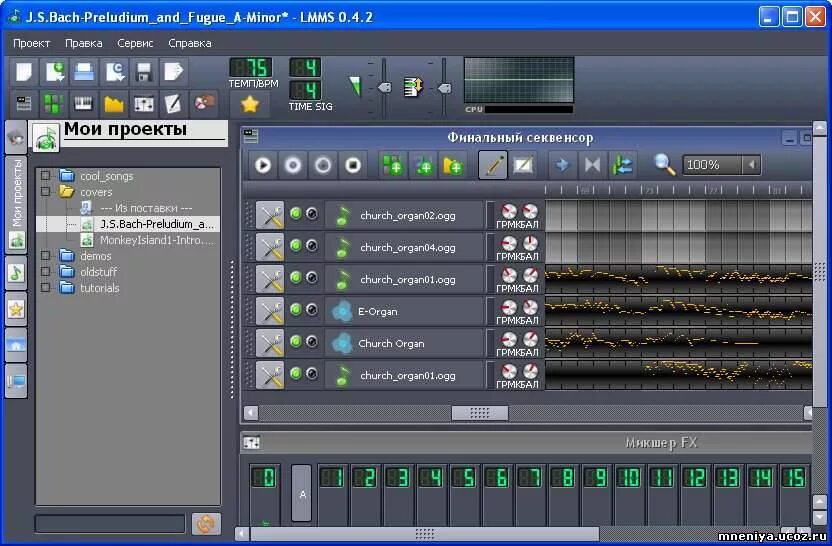This screenshot has height=546, width=832.
Task: Expand the cool_songs folder
Action: [x=46, y=176]
